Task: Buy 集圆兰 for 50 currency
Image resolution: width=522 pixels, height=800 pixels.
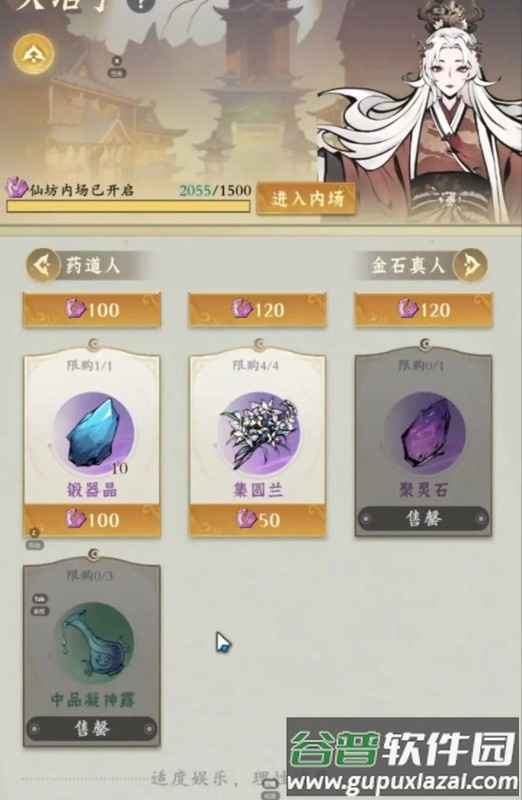Action: tap(258, 519)
